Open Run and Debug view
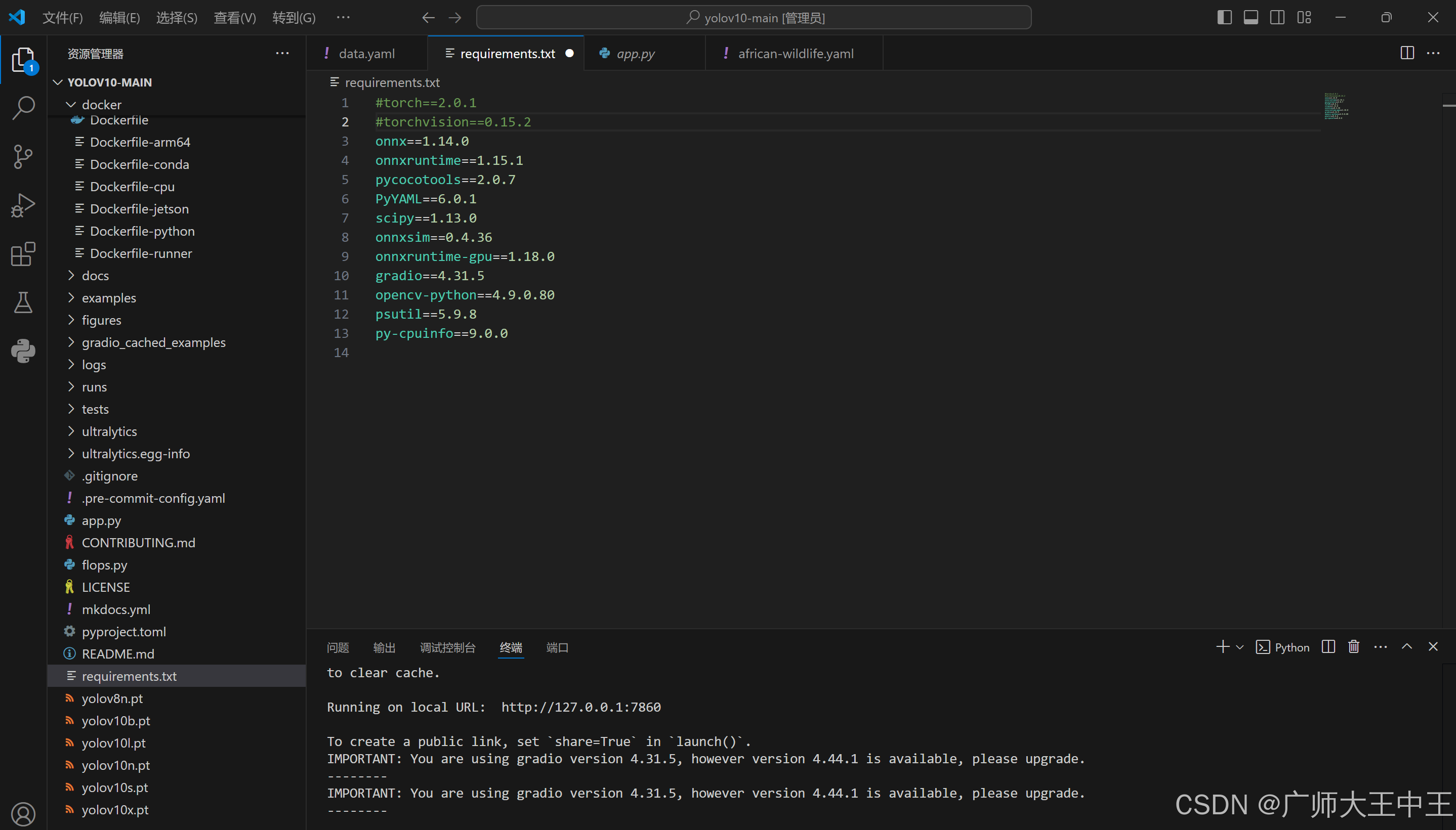Viewport: 1456px width, 830px height. click(23, 205)
